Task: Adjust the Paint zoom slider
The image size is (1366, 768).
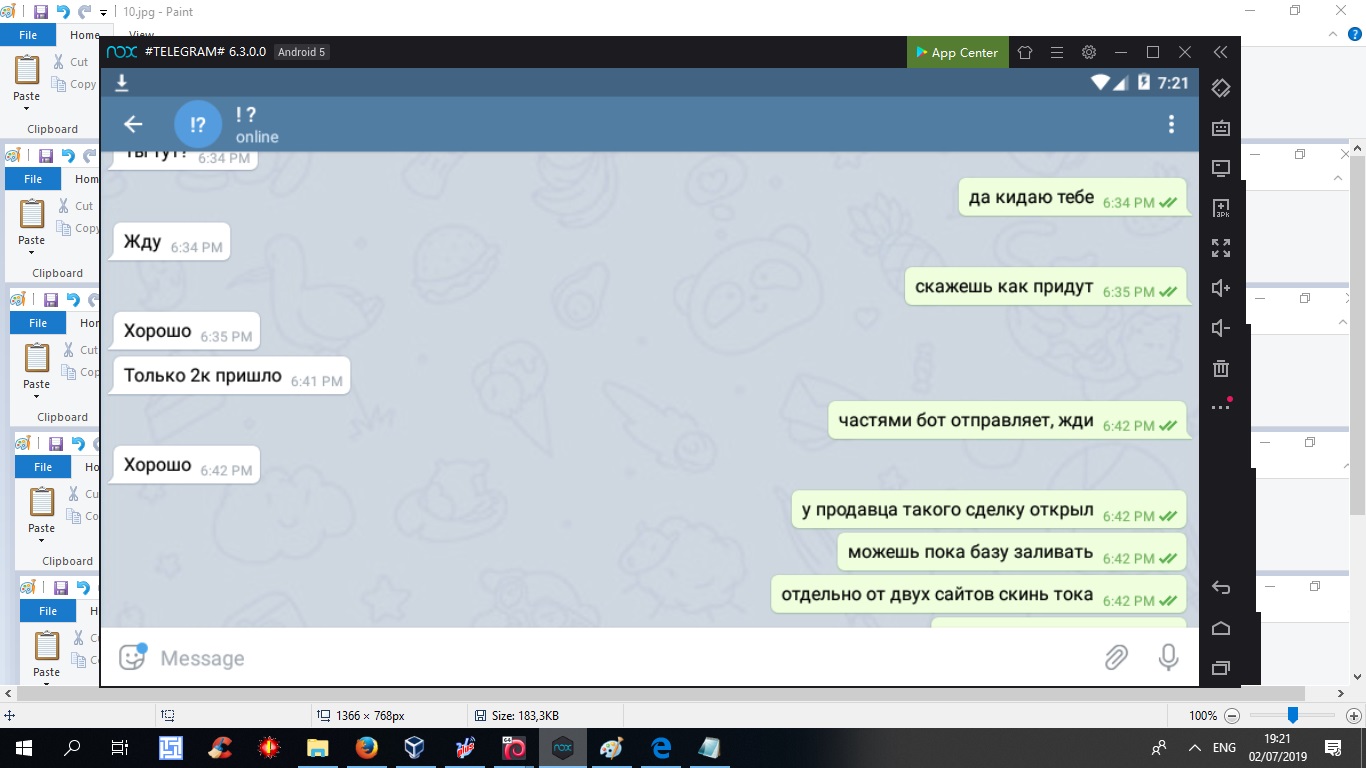Action: 1292,716
